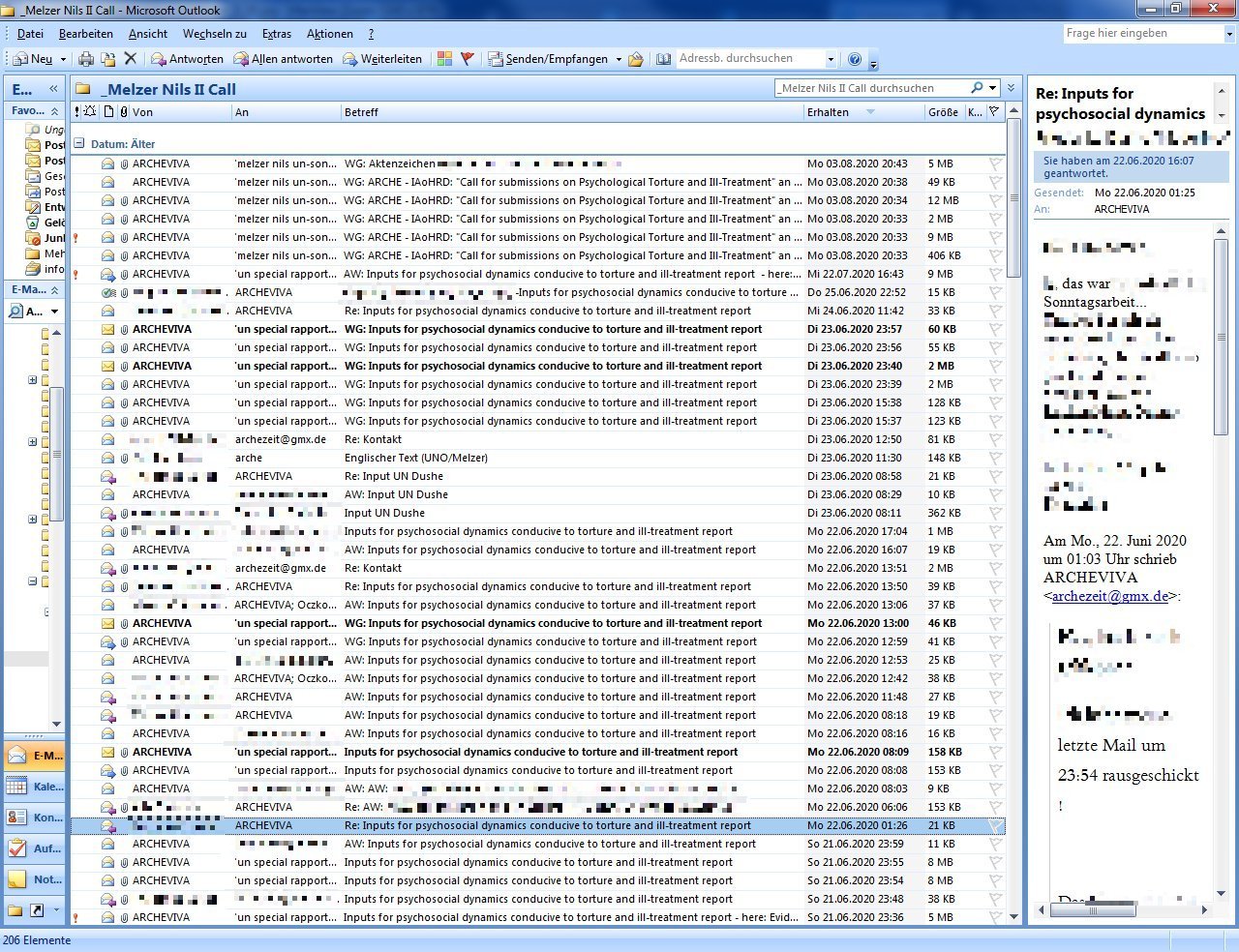
Task: Toggle flag on message received 03.08.2020 20:43
Action: pos(995,164)
